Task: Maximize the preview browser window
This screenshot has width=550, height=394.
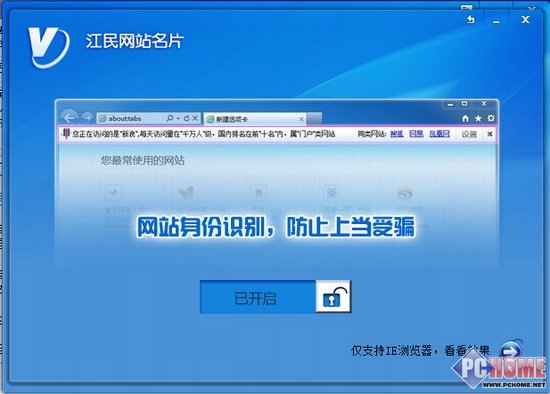Action: (465, 103)
